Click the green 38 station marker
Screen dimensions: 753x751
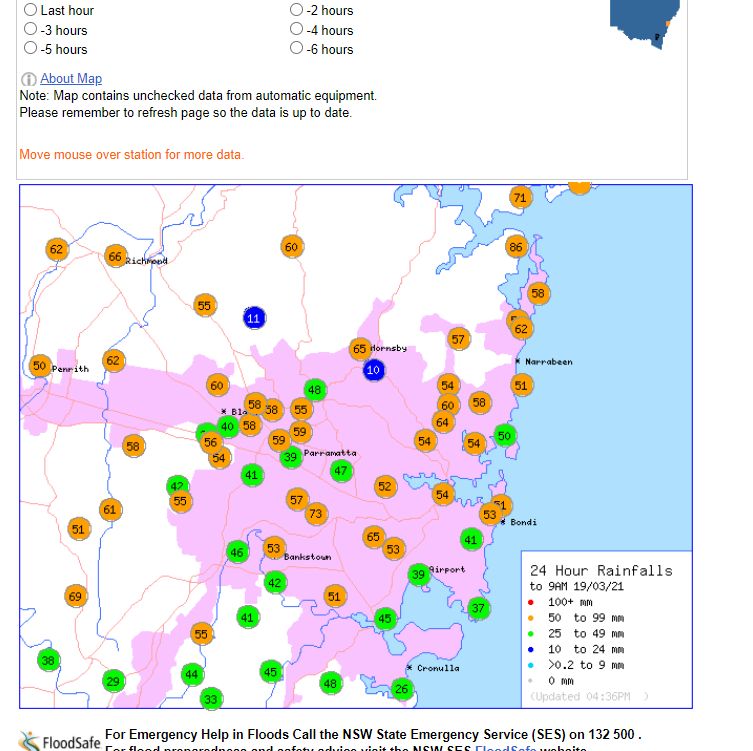pyautogui.click(x=48, y=660)
